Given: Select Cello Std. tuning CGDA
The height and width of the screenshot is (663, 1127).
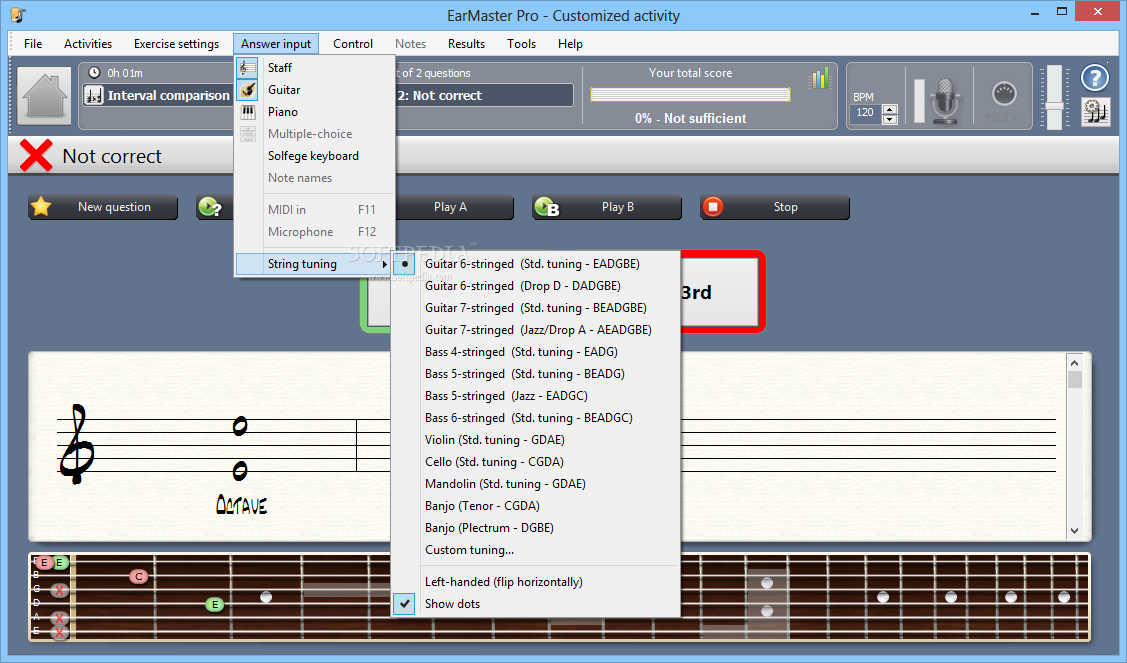Looking at the screenshot, I should pos(535,462).
